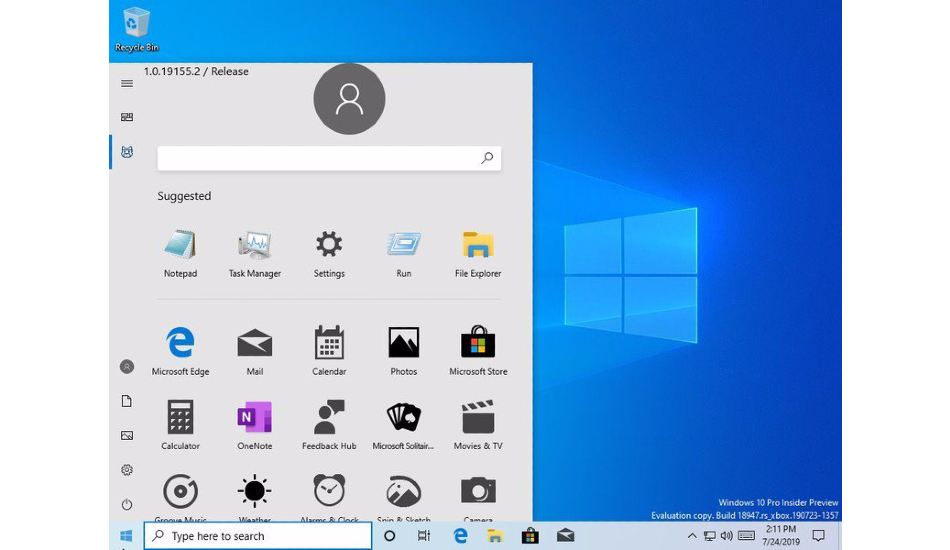Launch OneNote from app grid

[254, 425]
